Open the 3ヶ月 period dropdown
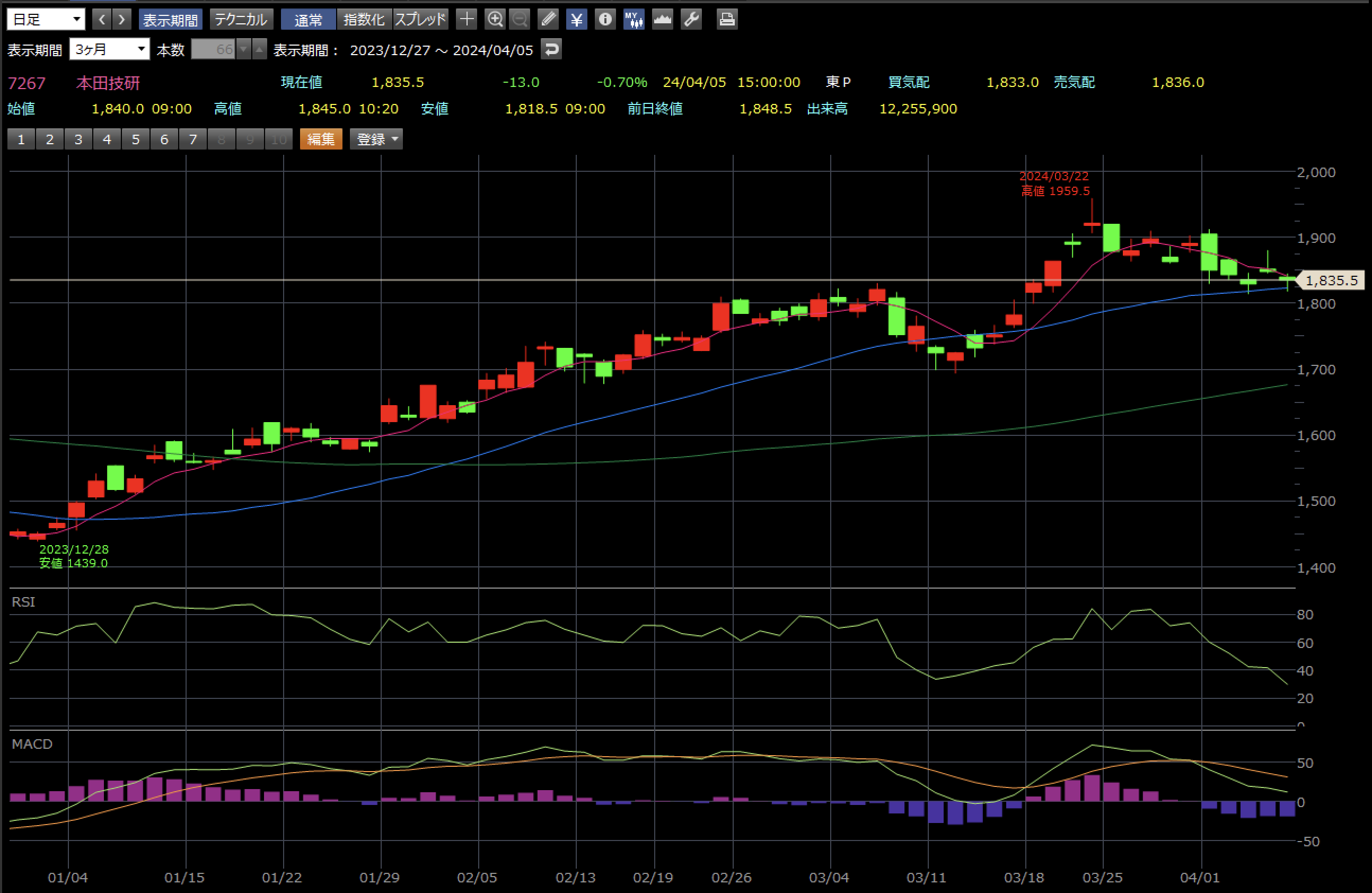The width and height of the screenshot is (1372, 893). pos(109,49)
